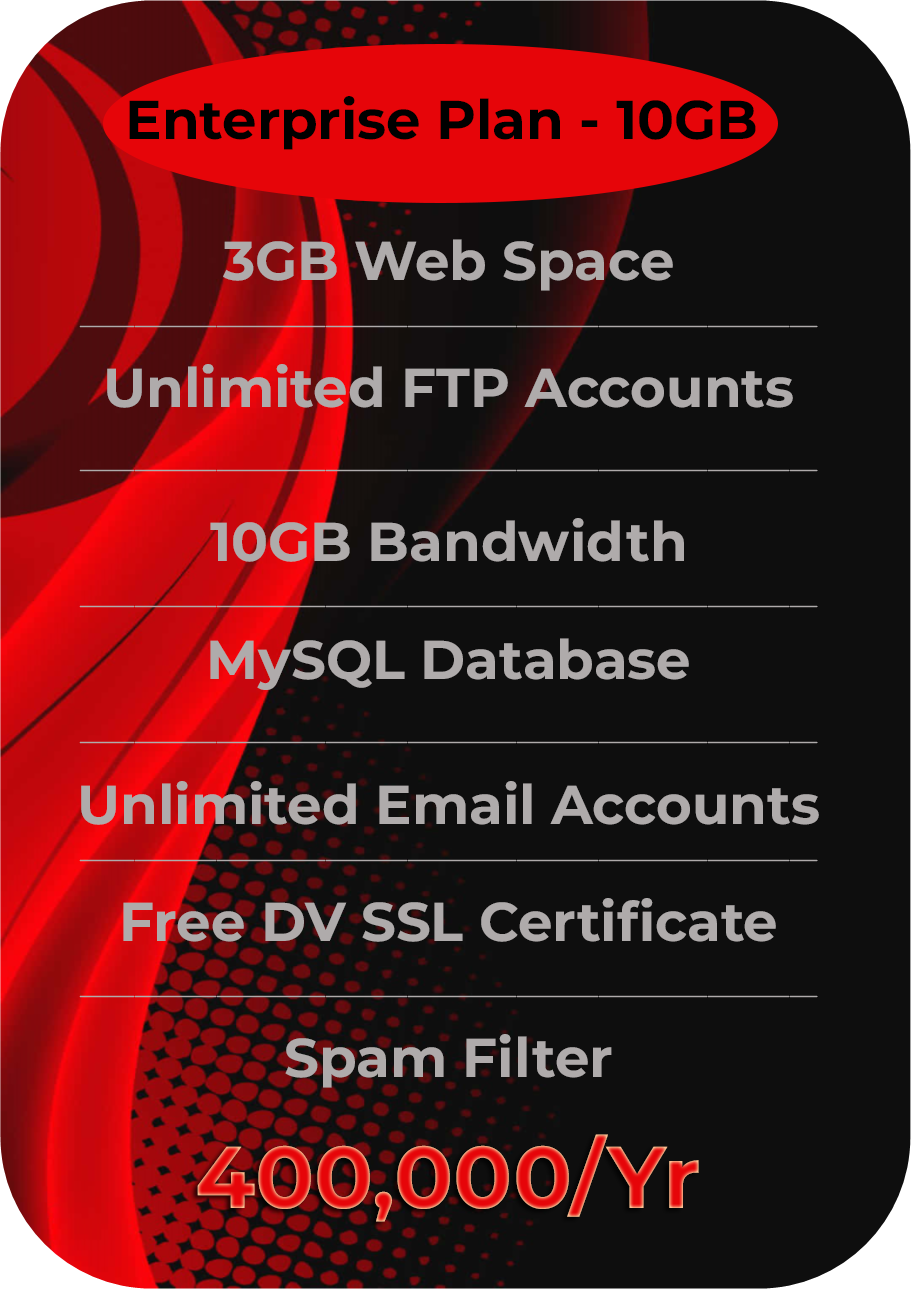Click the divider line below MySQL Database
911x1289 pixels.
(x=448, y=742)
